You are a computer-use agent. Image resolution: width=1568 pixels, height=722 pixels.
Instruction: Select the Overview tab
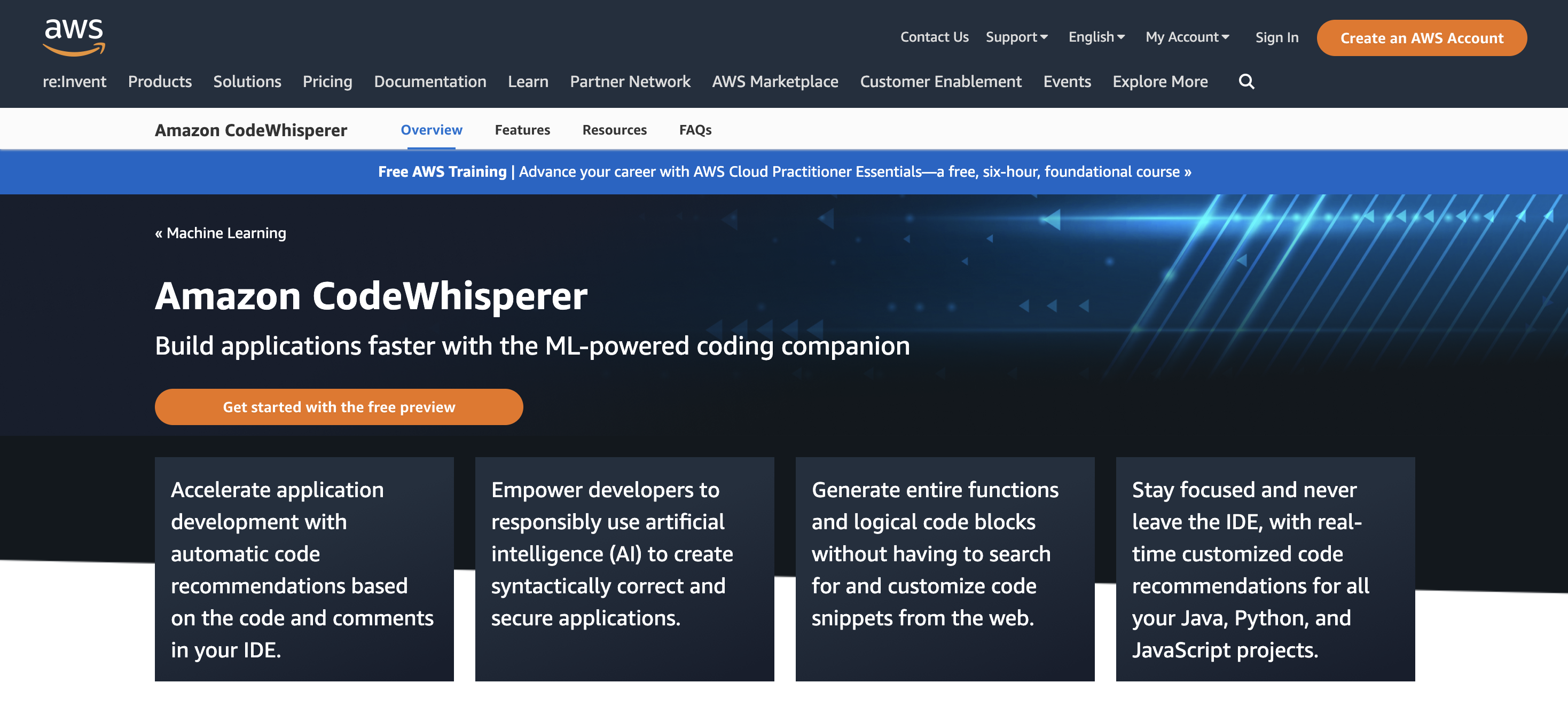[x=431, y=128]
